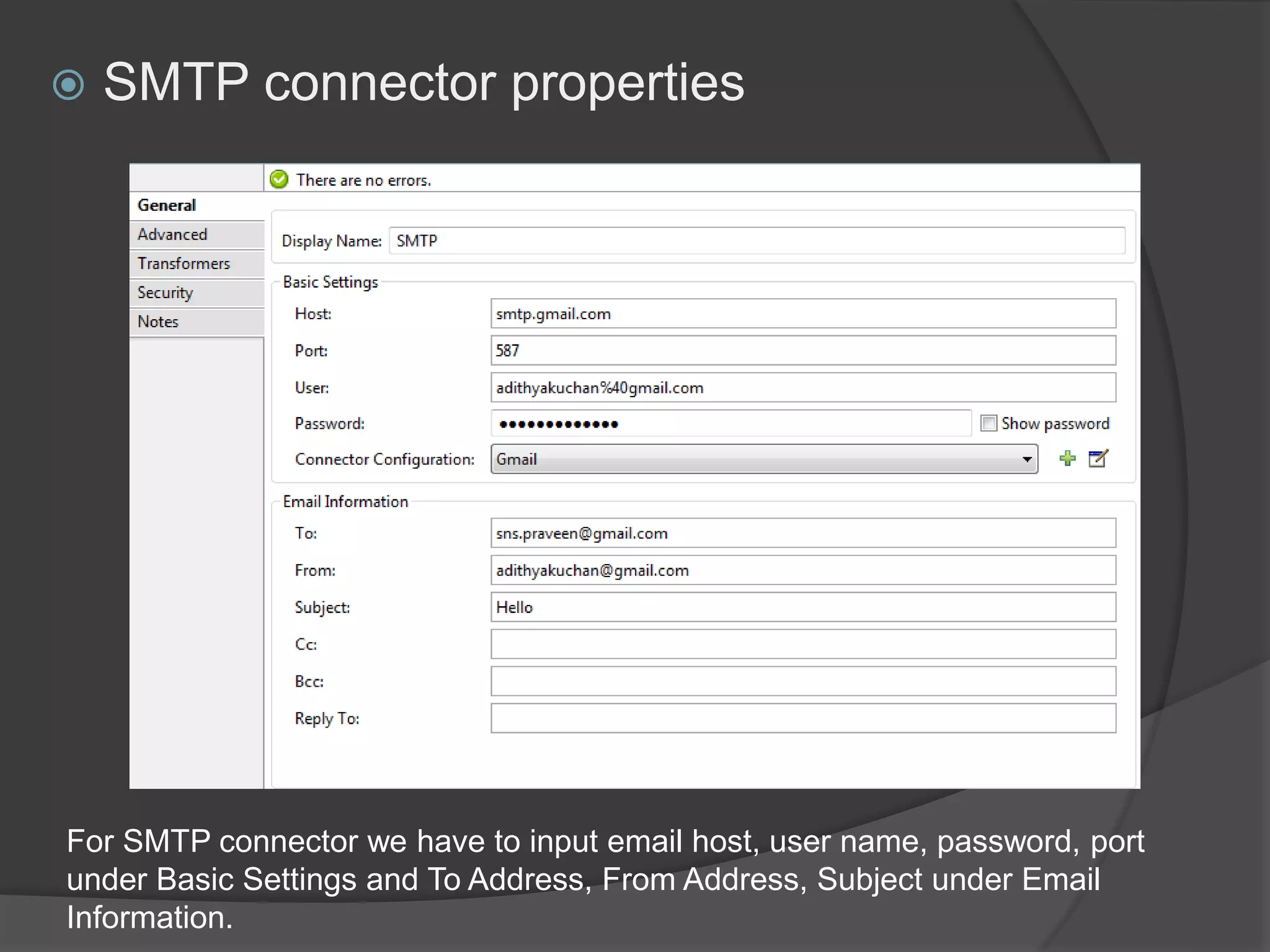Open the Notes tab
1270x952 pixels.
click(197, 322)
